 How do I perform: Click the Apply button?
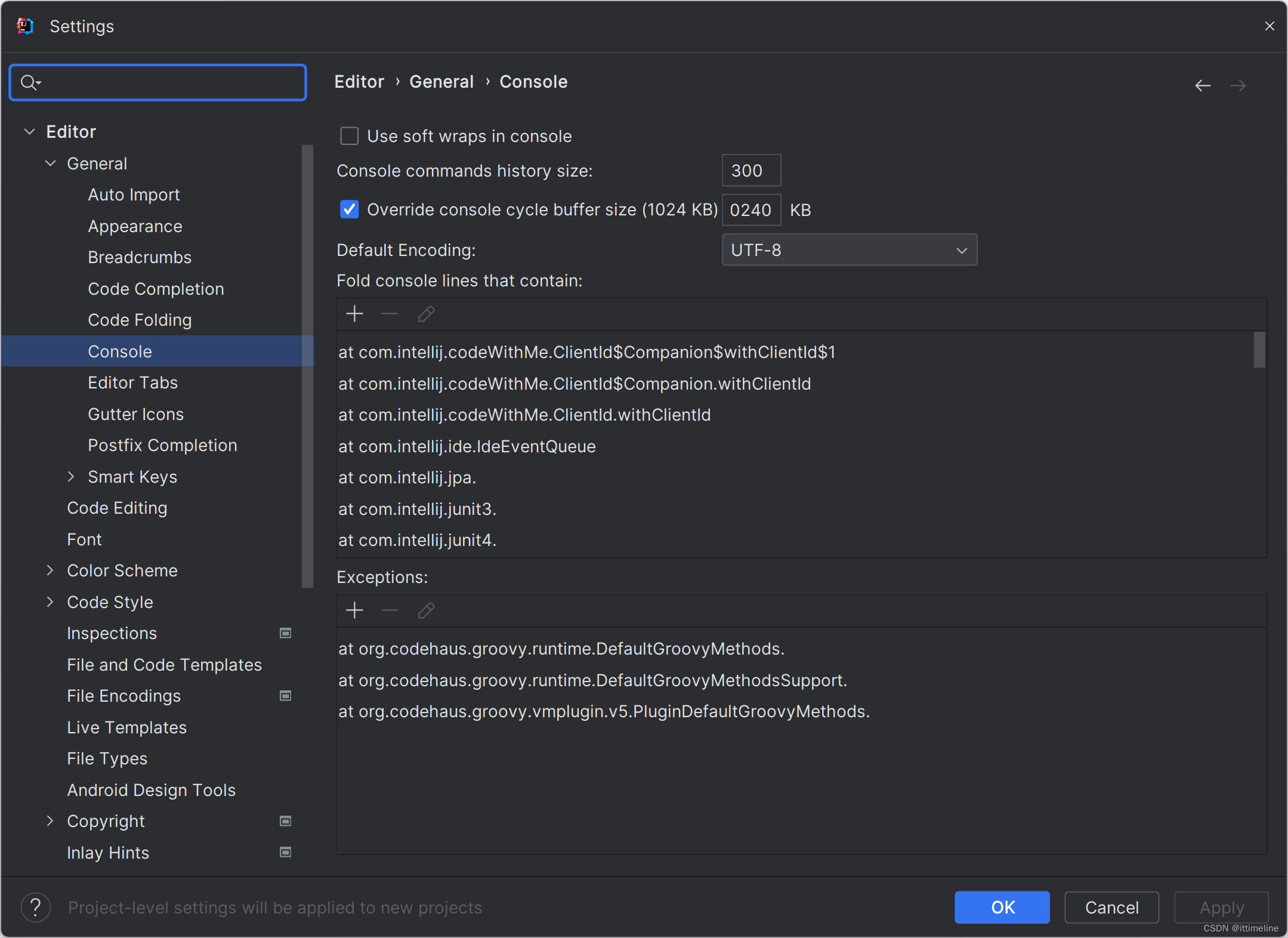coord(1222,908)
